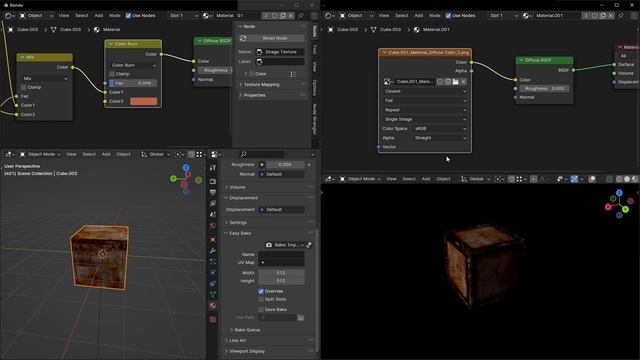
Task: Click the Reset Node button
Action: pyautogui.click(x=271, y=38)
